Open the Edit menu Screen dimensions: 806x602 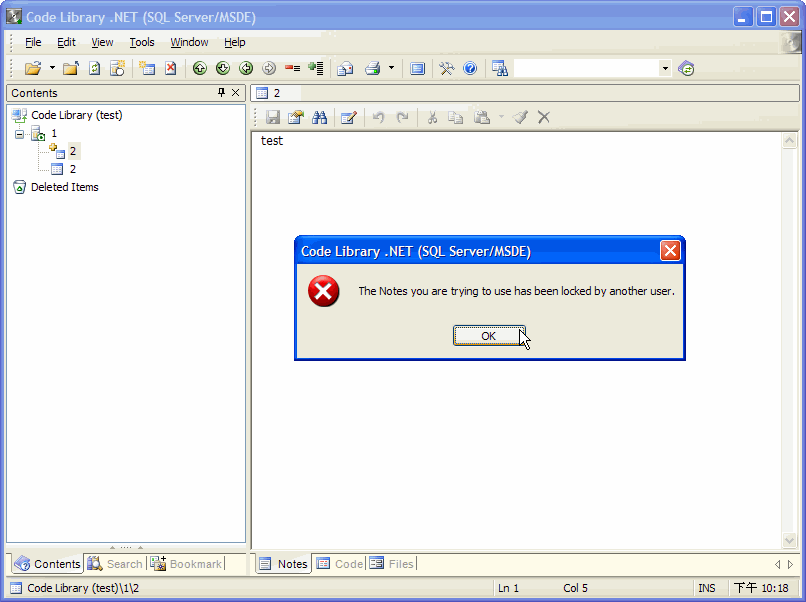click(66, 42)
